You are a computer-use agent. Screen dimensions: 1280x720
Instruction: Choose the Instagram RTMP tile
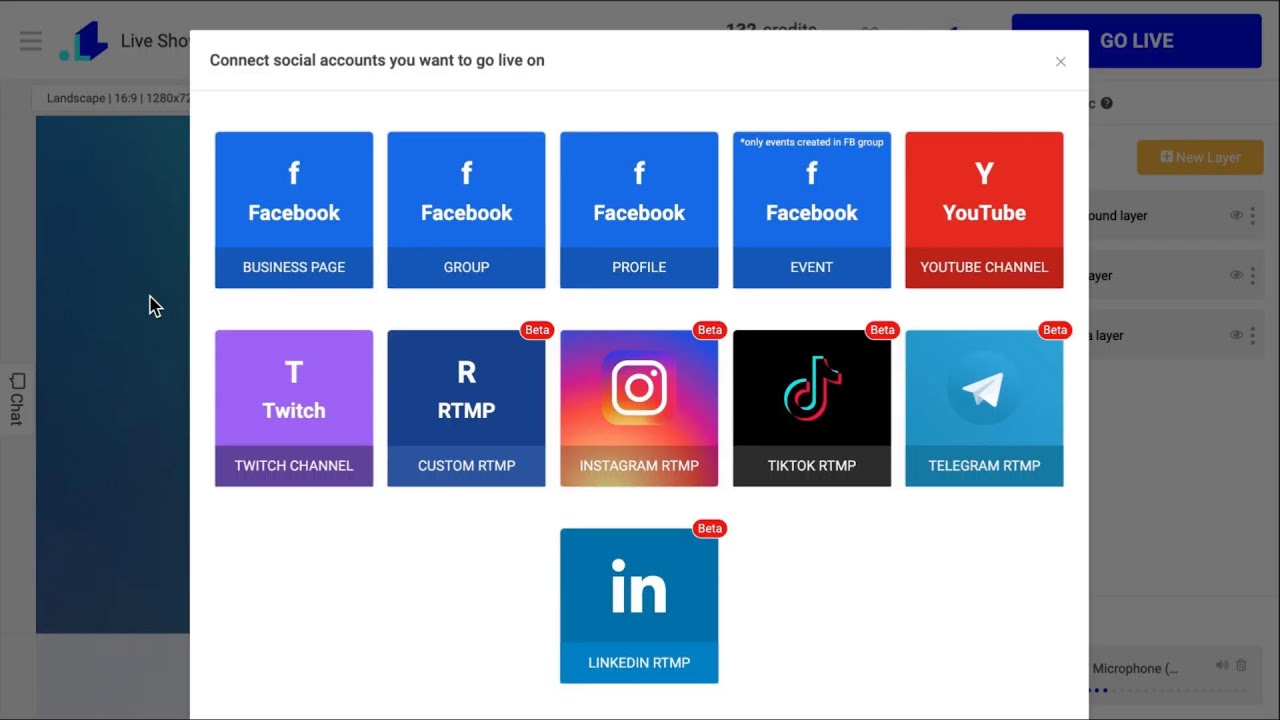click(x=639, y=408)
